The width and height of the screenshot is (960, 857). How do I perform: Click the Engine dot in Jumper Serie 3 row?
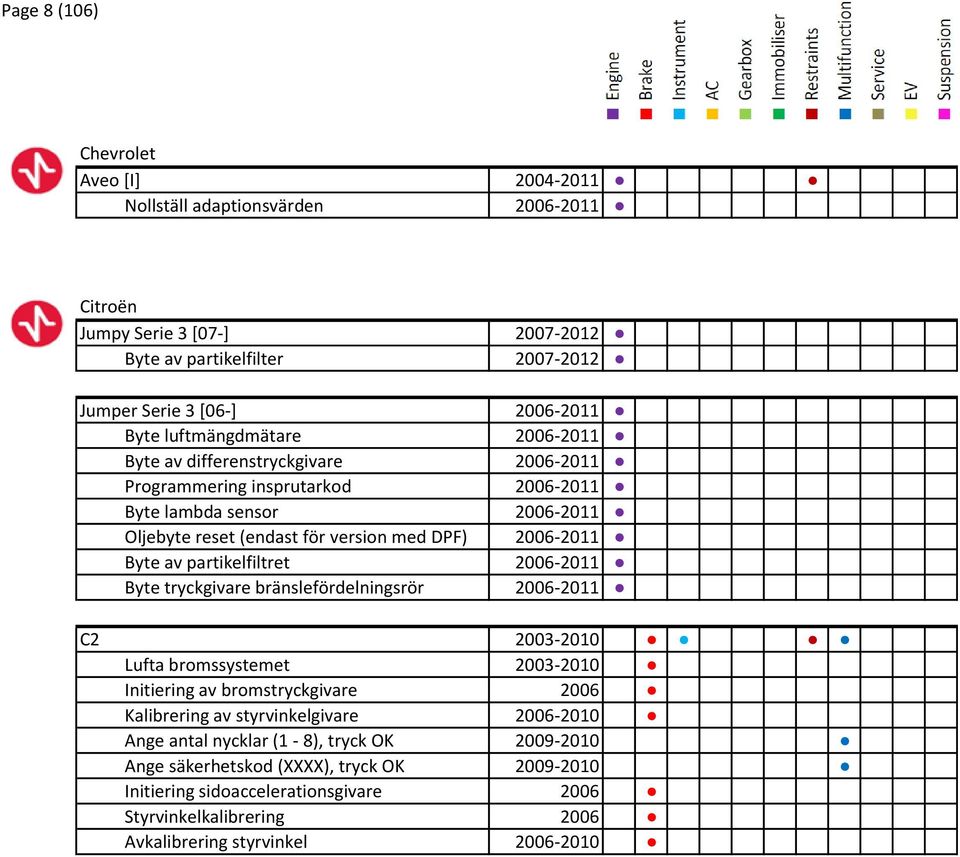[620, 411]
